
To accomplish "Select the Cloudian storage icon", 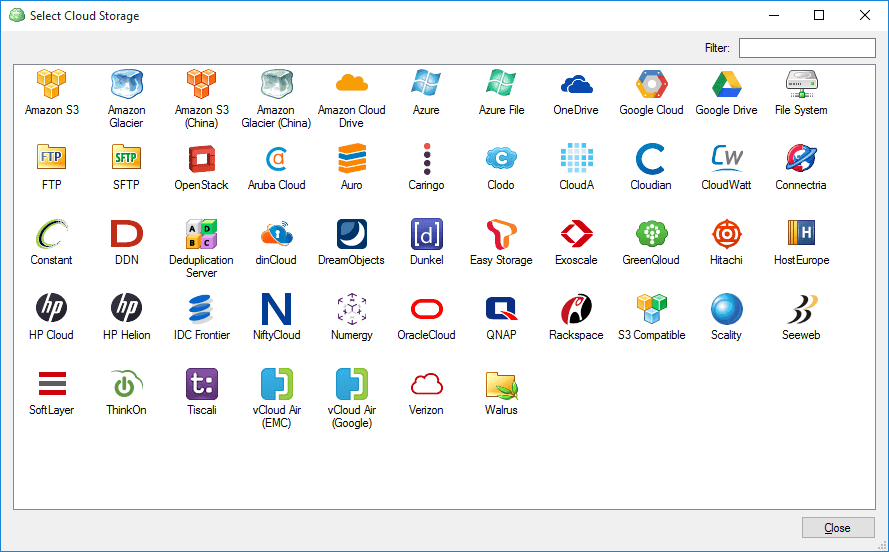I will tap(651, 159).
